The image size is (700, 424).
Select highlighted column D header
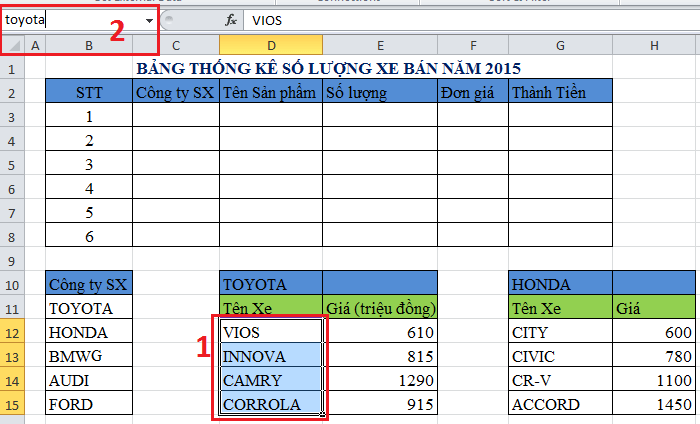click(x=271, y=45)
